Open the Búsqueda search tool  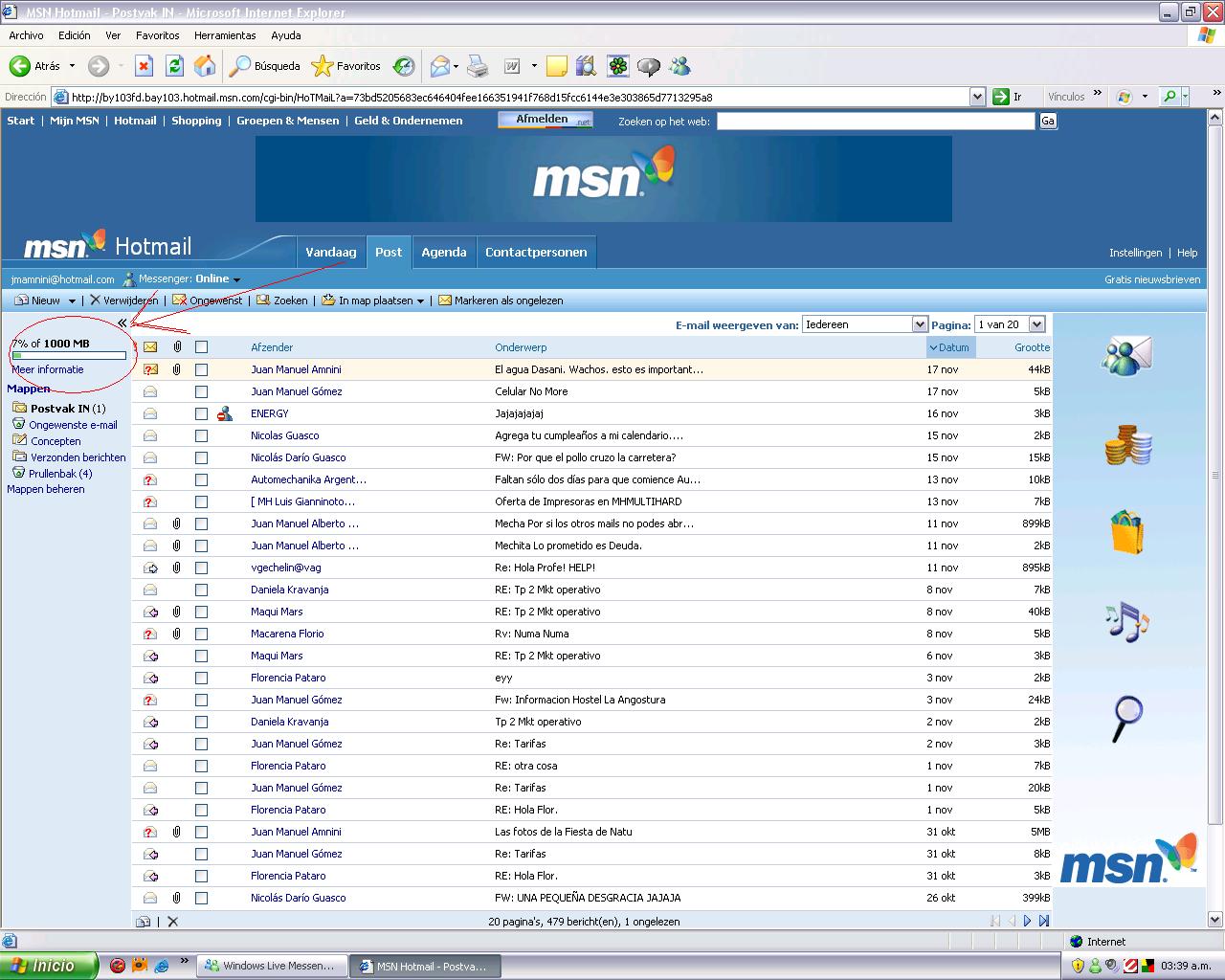coord(265,66)
